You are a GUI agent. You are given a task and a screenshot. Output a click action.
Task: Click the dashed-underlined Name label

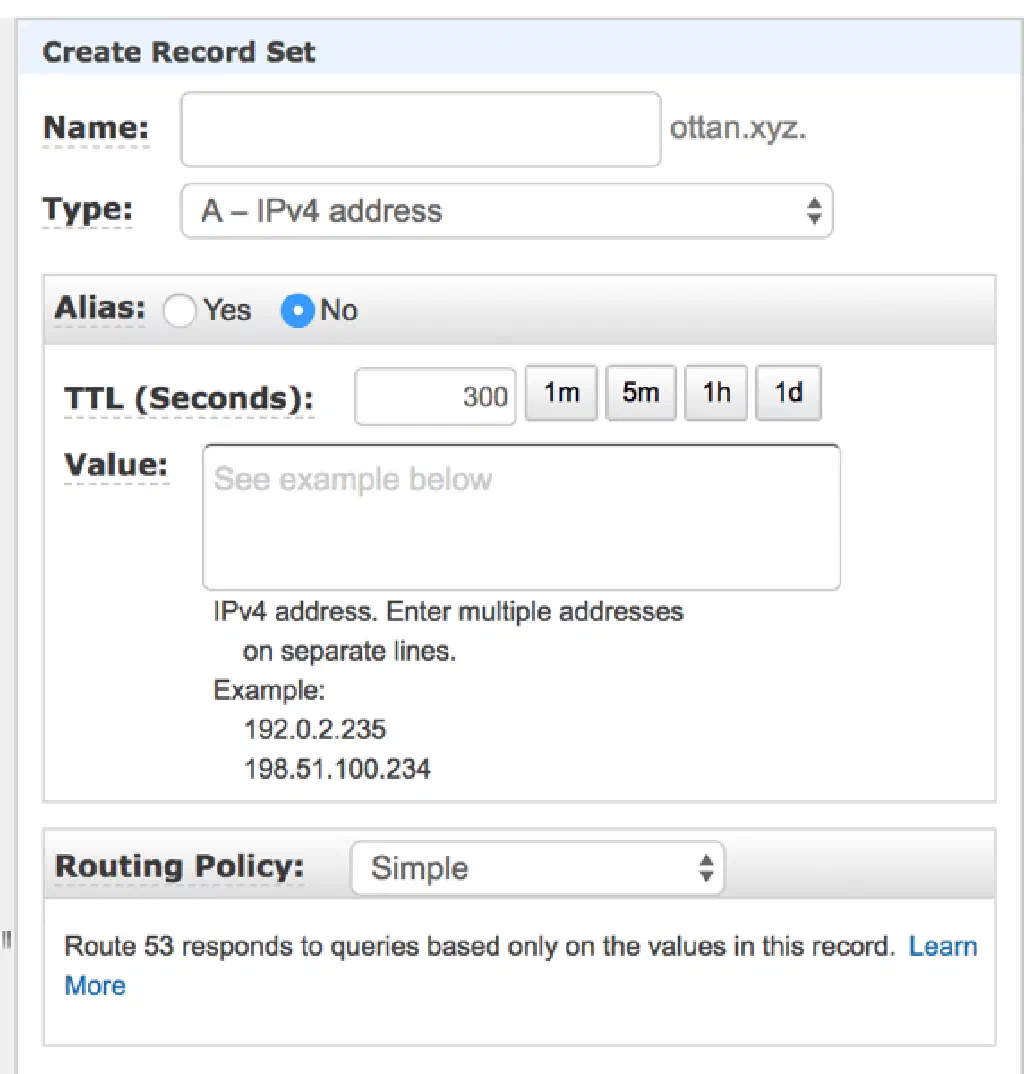(96, 129)
